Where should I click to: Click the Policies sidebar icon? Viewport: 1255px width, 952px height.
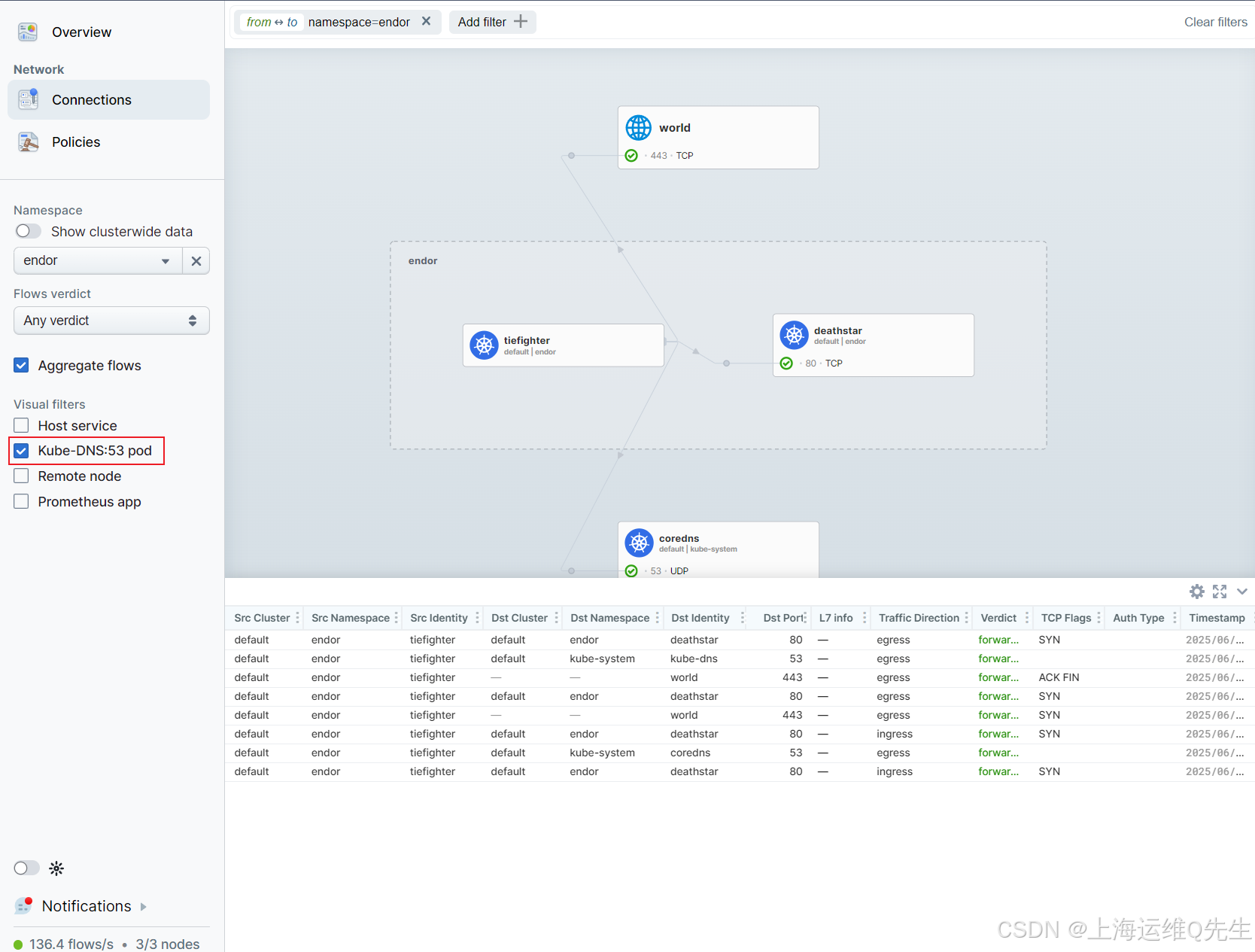click(x=28, y=141)
